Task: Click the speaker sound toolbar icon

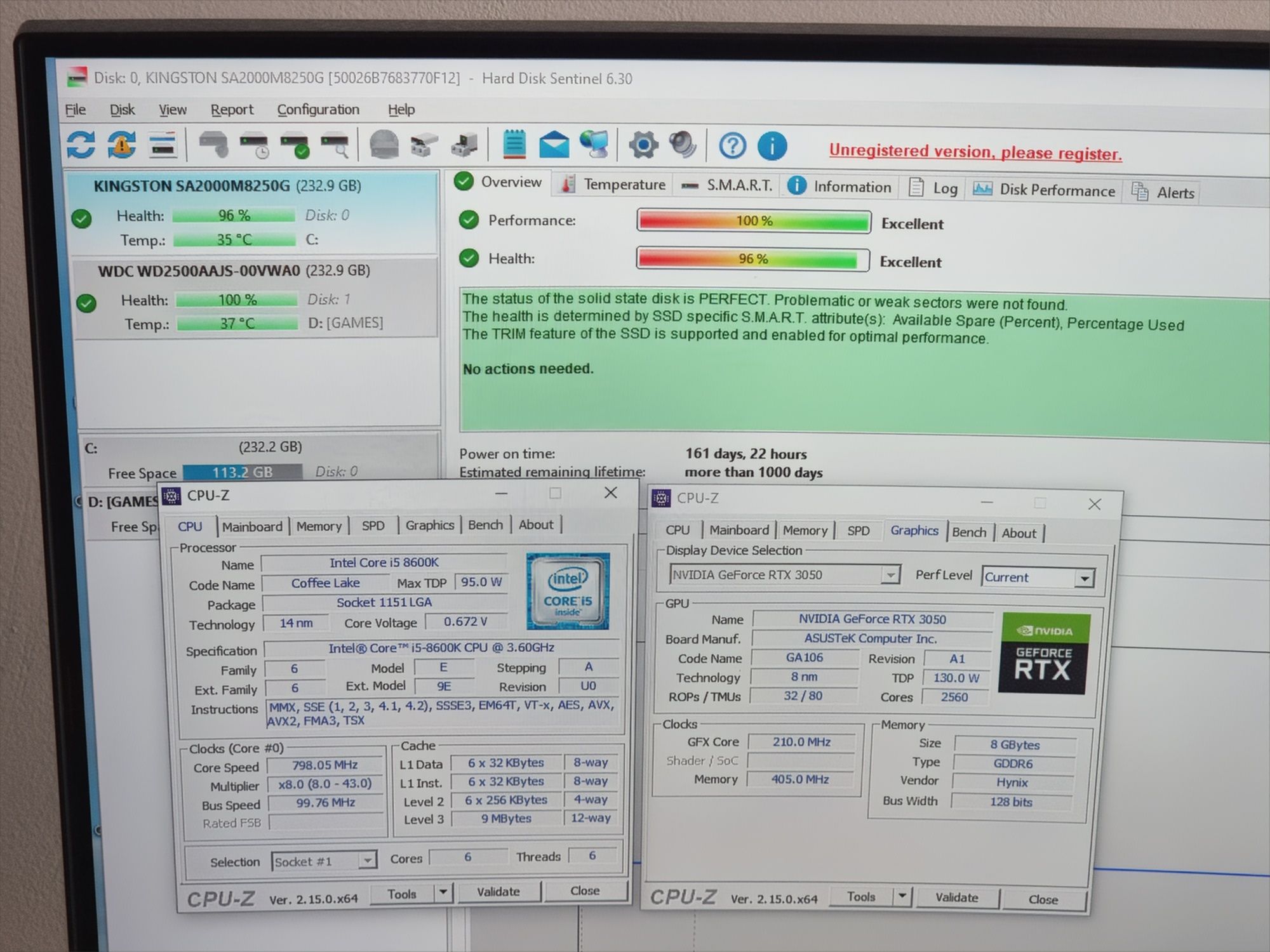Action: (x=683, y=145)
